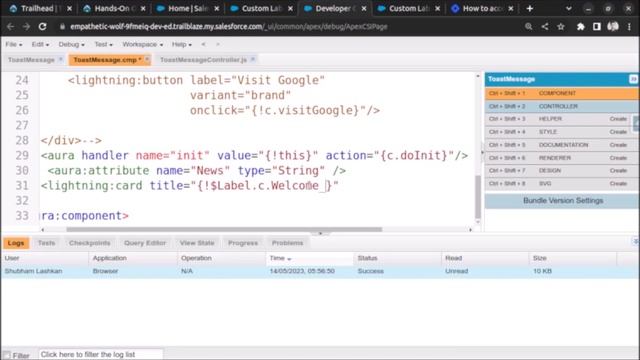Close the How to access browser tab
640x360 pixels.
[x=511, y=8]
